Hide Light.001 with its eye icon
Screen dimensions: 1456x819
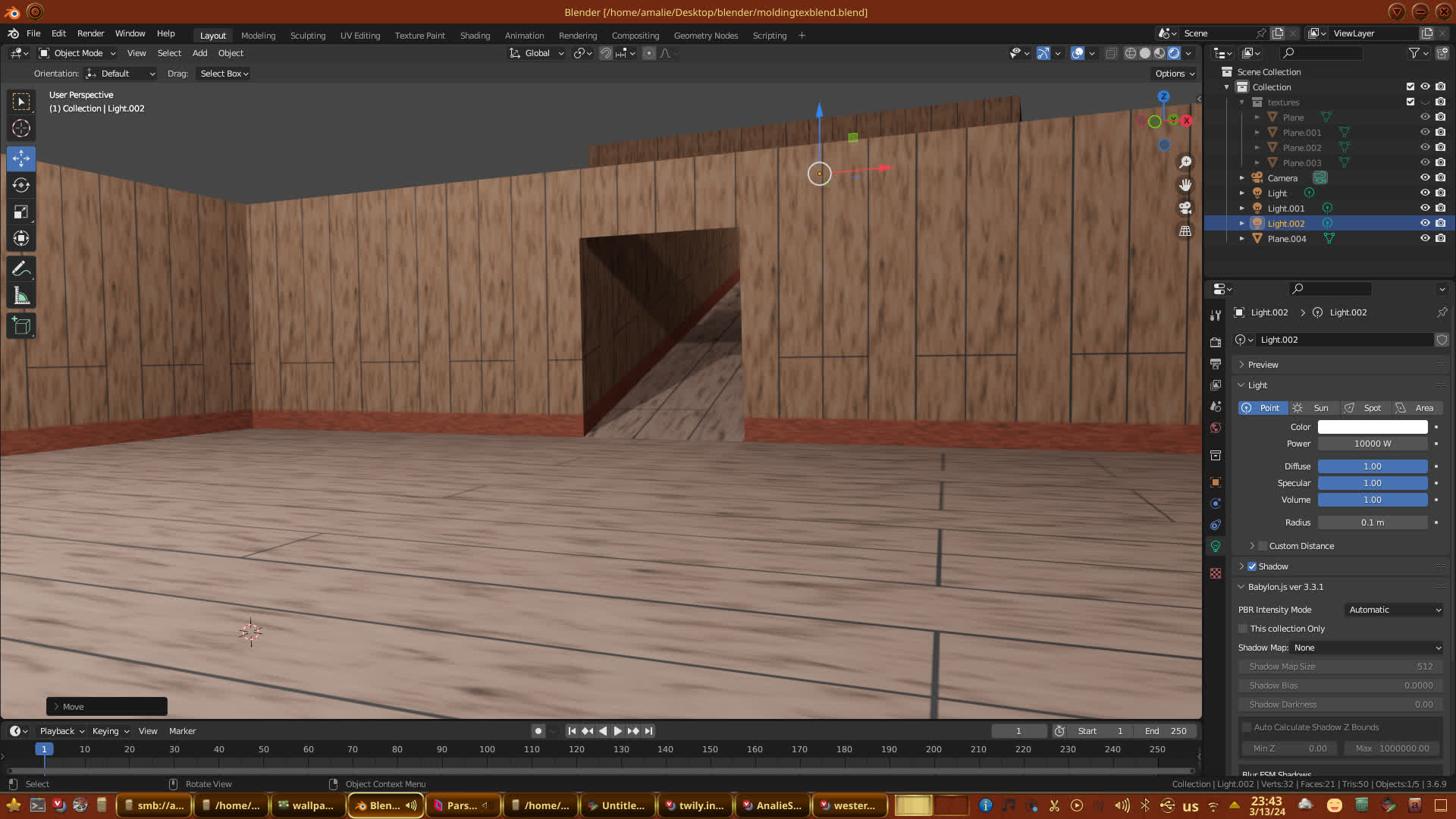pyautogui.click(x=1425, y=208)
